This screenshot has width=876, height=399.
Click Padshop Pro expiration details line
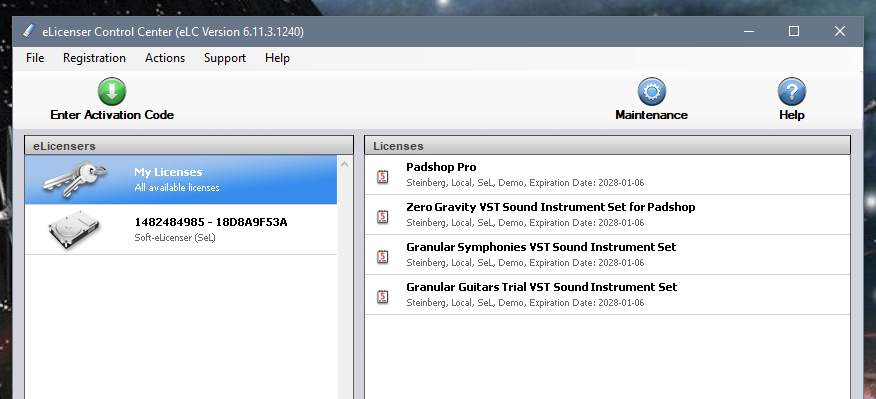(x=525, y=183)
